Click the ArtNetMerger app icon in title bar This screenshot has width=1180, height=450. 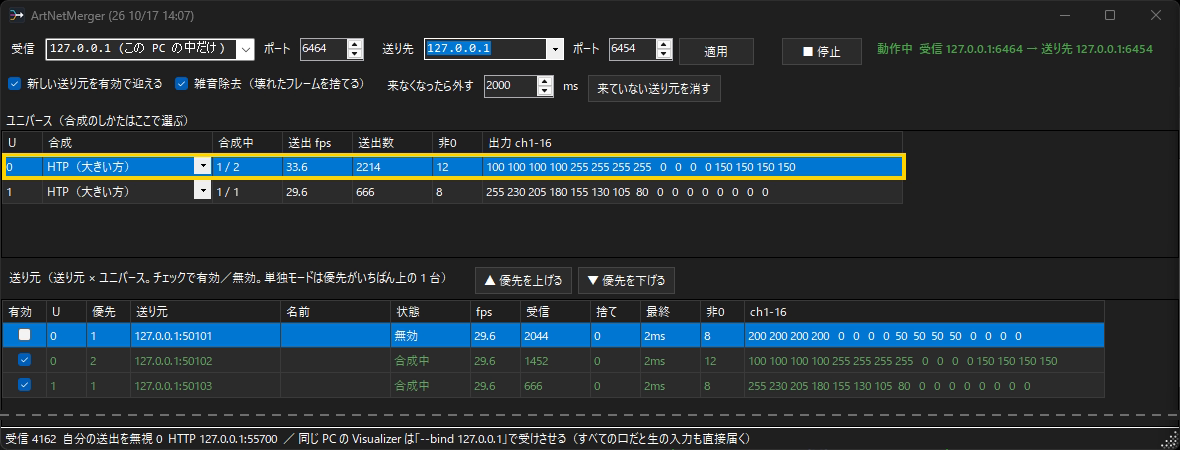(x=17, y=14)
